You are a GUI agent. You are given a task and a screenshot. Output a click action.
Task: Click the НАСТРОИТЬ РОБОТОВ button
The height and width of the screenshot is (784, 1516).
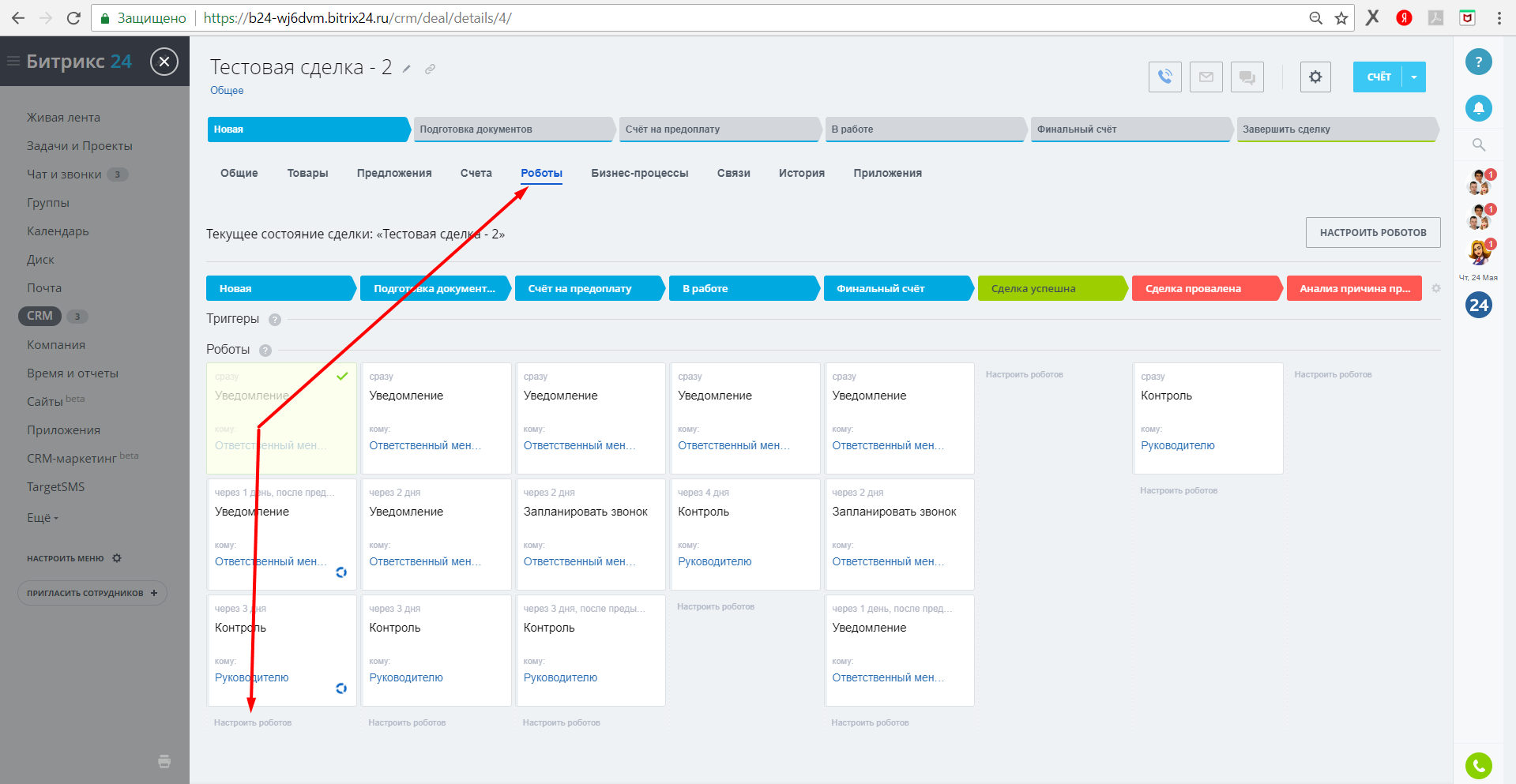(x=1373, y=232)
